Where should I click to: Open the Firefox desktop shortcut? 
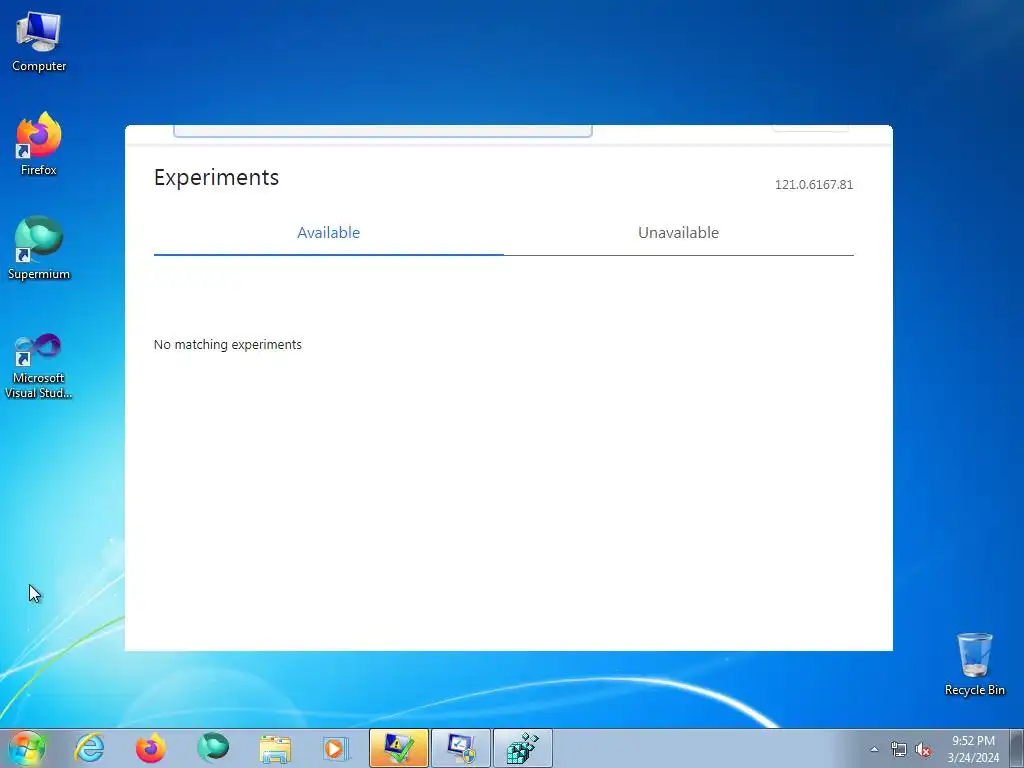(39, 144)
